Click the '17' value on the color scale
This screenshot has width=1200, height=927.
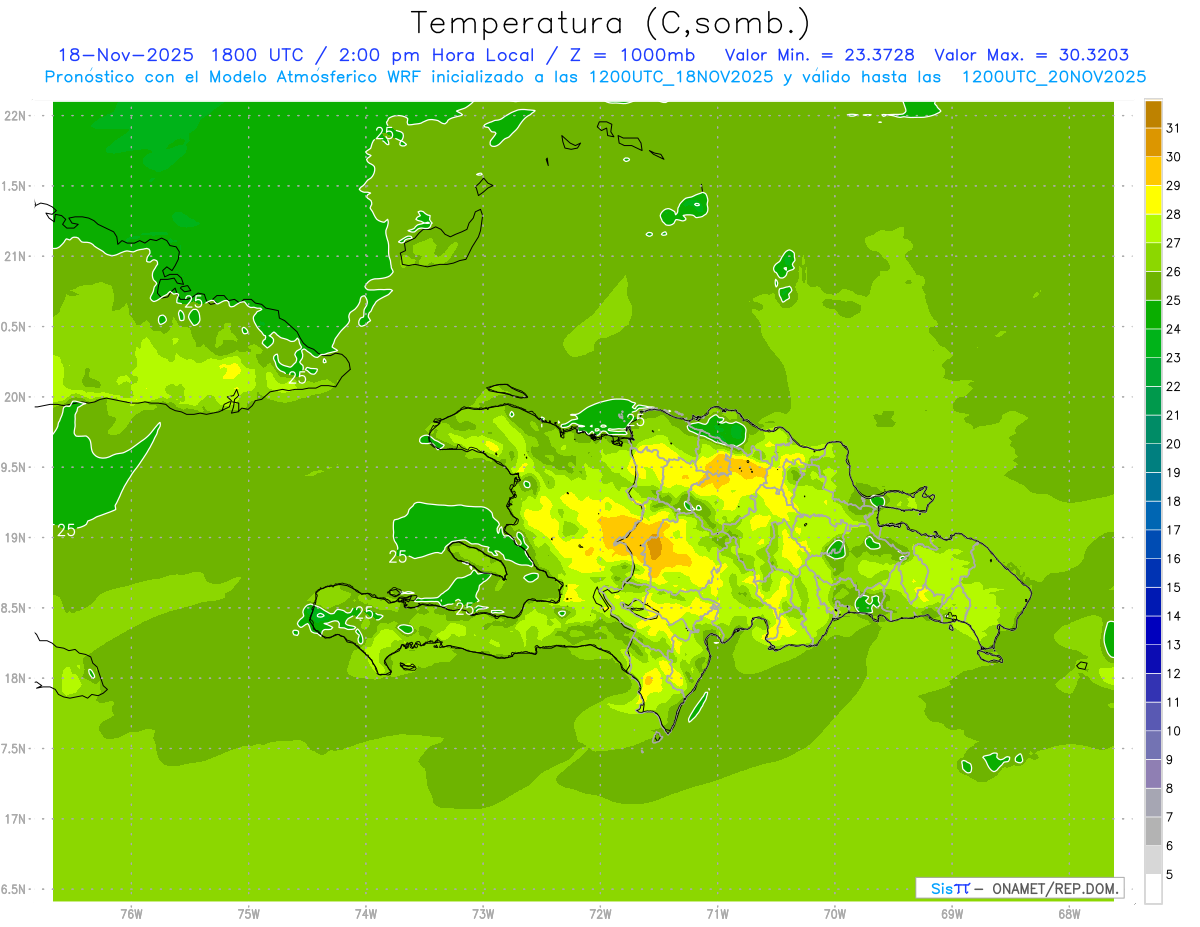pos(1173,530)
